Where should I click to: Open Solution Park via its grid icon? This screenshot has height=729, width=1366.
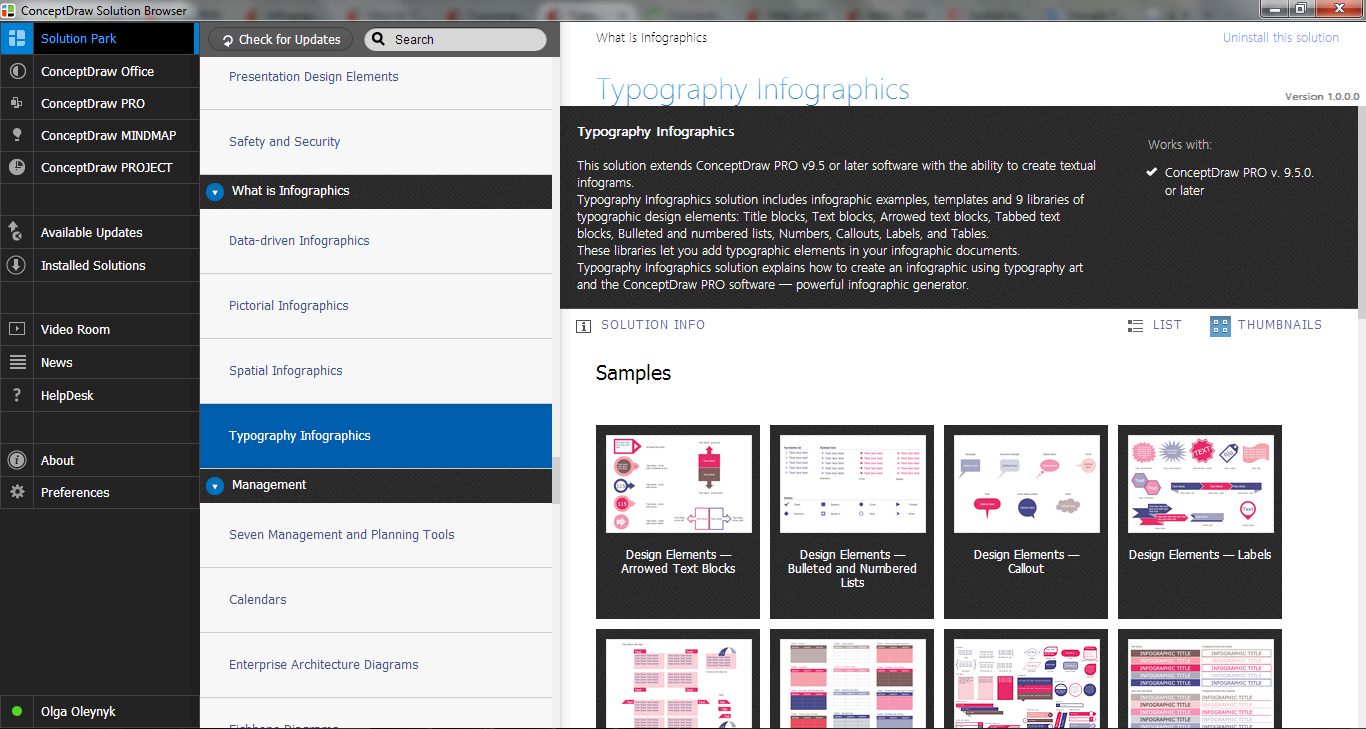[17, 39]
